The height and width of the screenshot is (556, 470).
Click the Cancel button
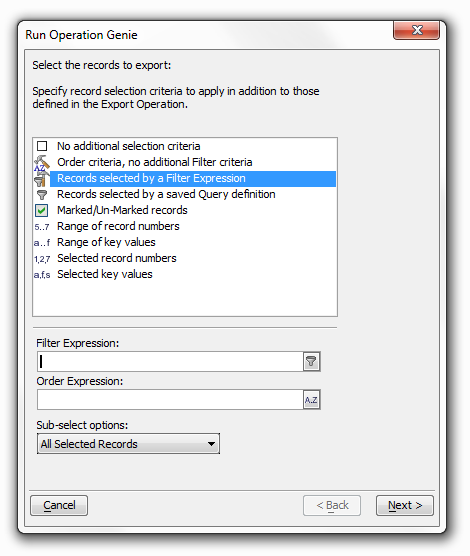(x=59, y=505)
